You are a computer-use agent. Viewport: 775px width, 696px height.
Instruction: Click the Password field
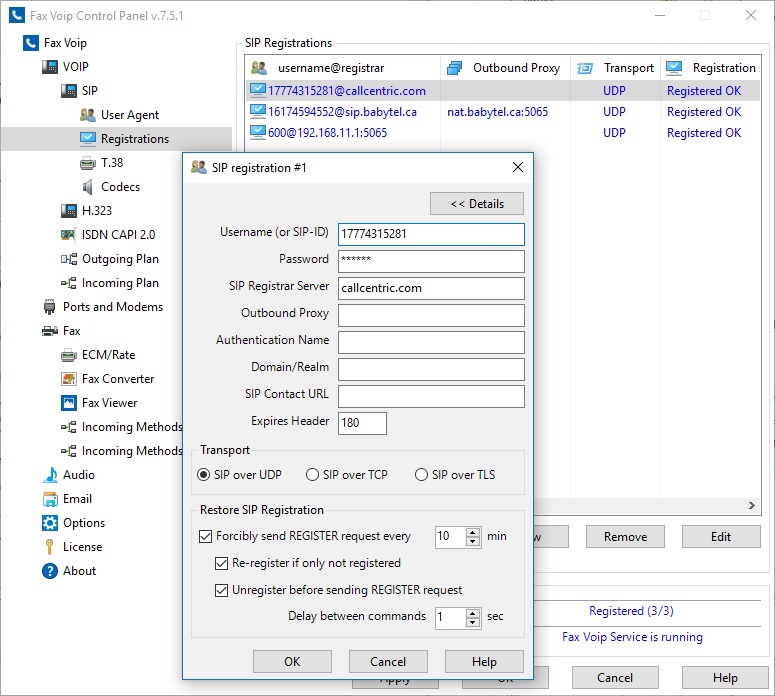point(431,261)
